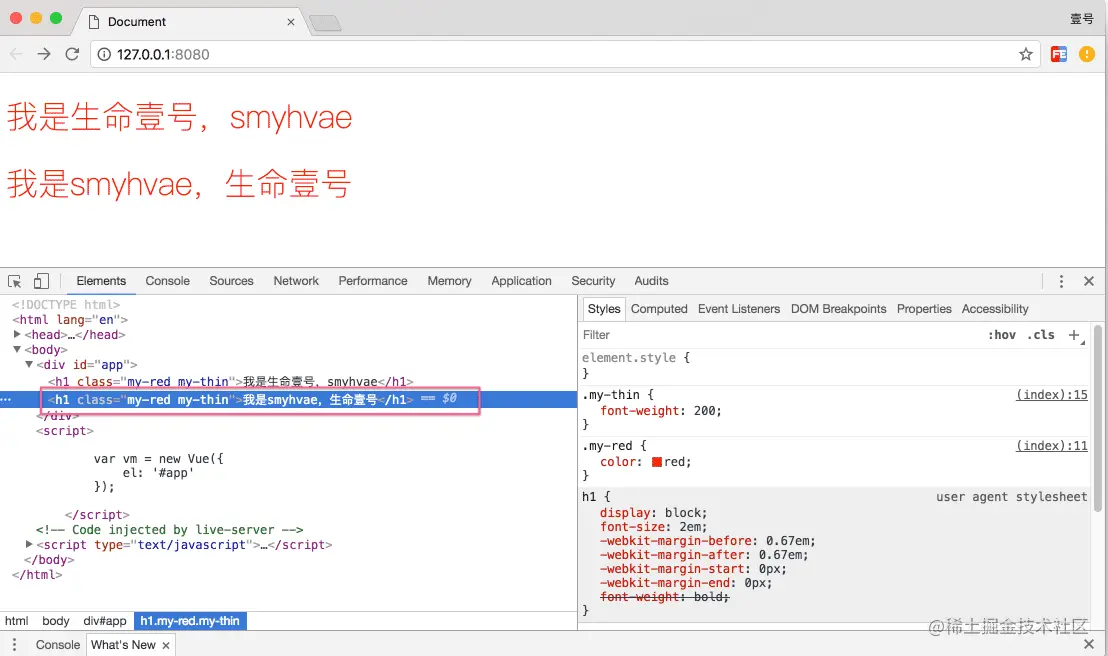Activate the inspect element picker icon

(14, 281)
